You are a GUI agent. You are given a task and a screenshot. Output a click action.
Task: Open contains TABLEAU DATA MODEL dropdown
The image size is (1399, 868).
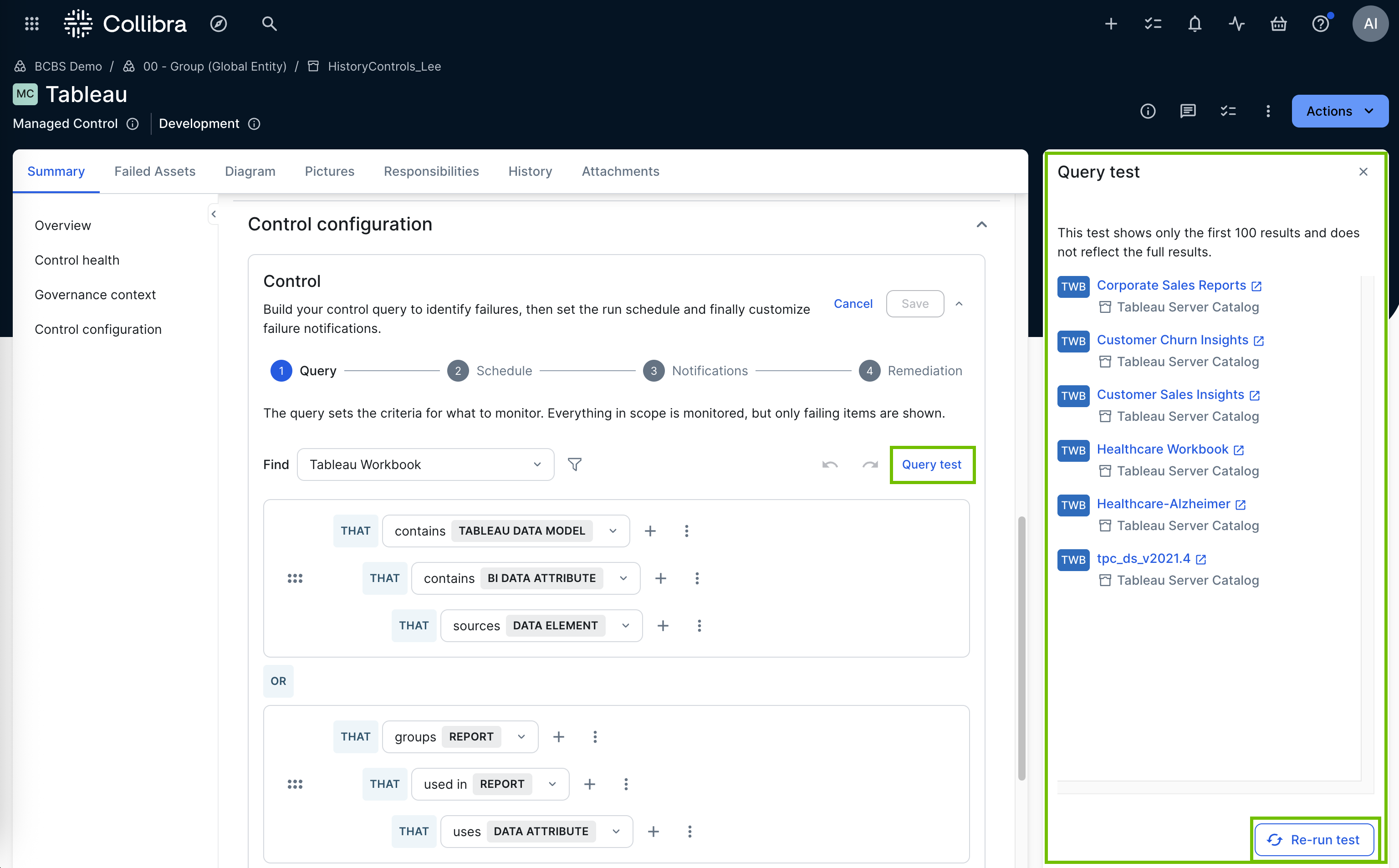tap(506, 531)
